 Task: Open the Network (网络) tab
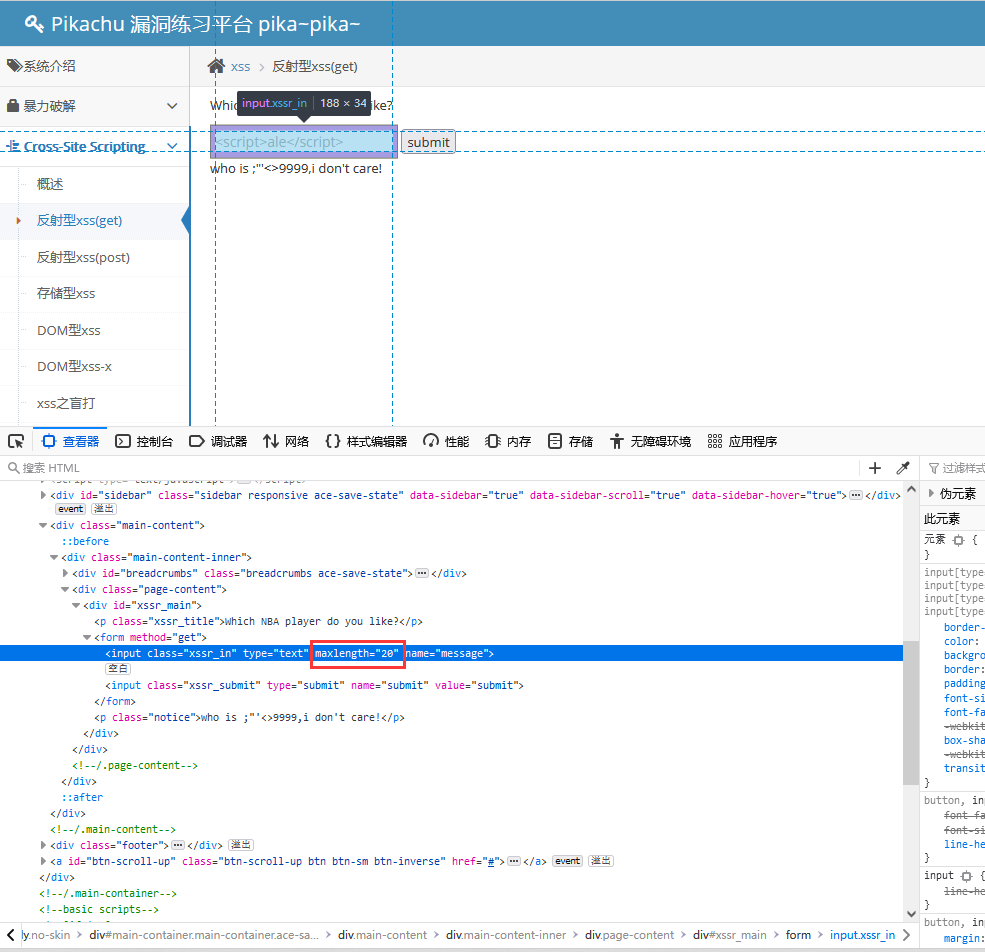coord(286,442)
